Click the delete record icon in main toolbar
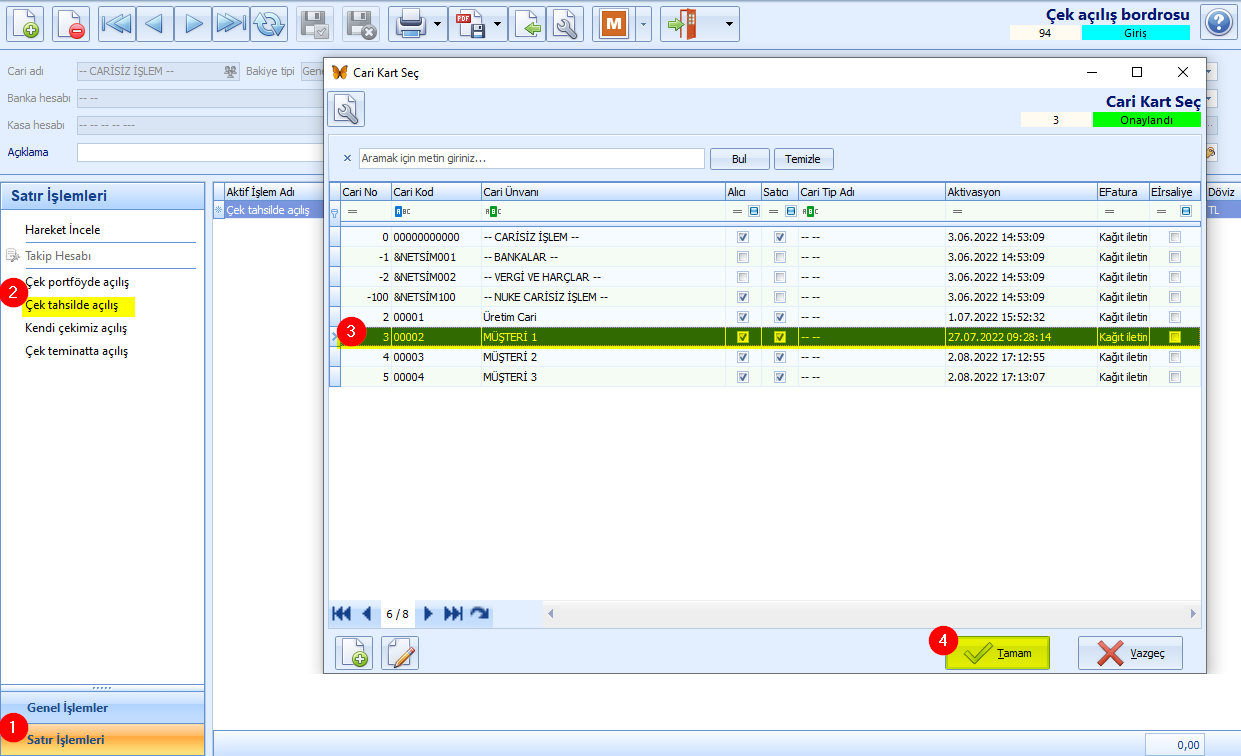The width and height of the screenshot is (1241, 756). pos(71,23)
